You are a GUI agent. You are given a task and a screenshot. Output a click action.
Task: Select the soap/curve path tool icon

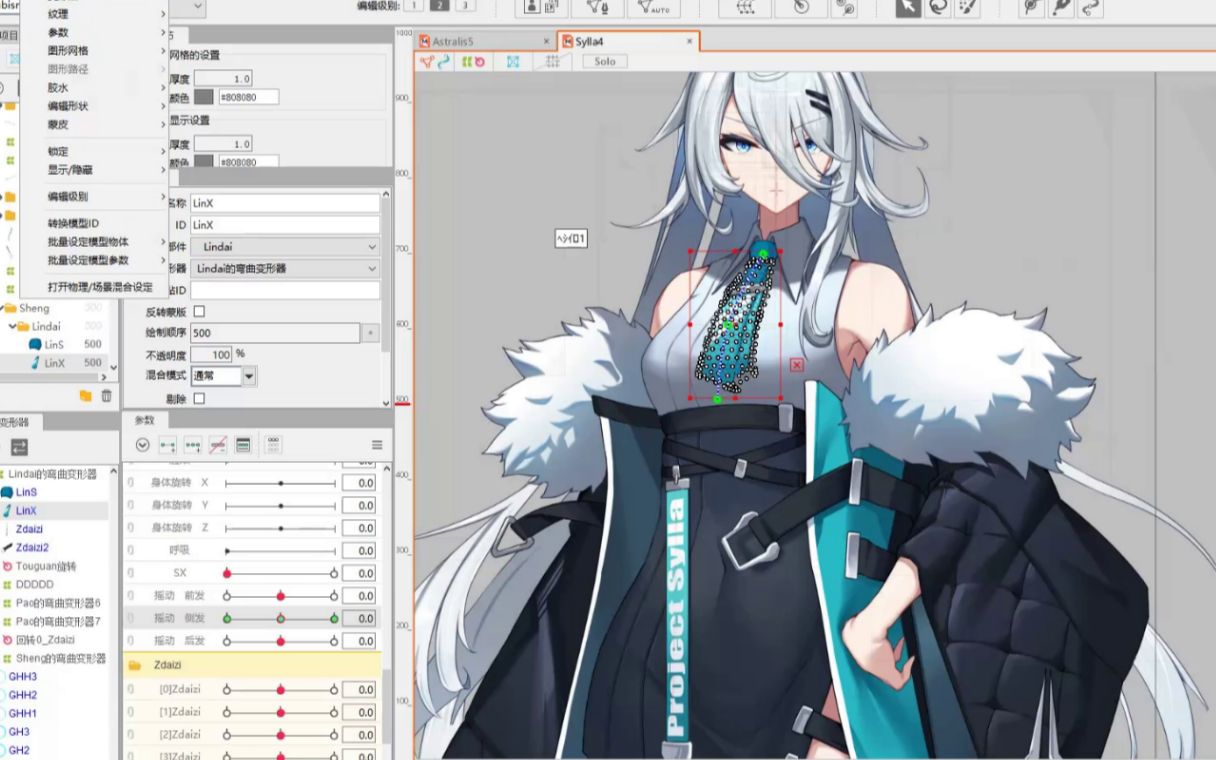(x=1090, y=7)
